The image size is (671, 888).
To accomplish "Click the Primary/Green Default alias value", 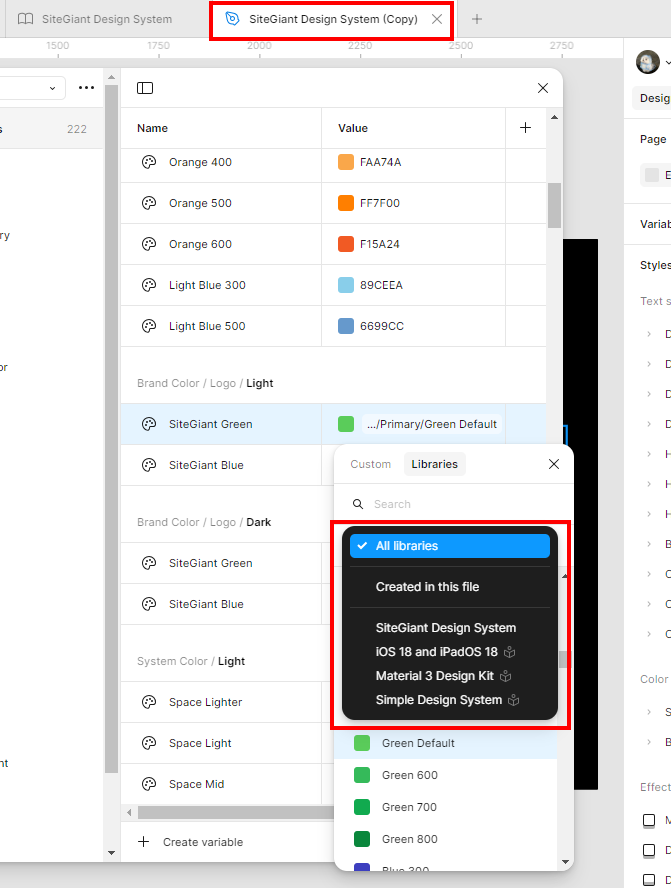I will tap(431, 424).
